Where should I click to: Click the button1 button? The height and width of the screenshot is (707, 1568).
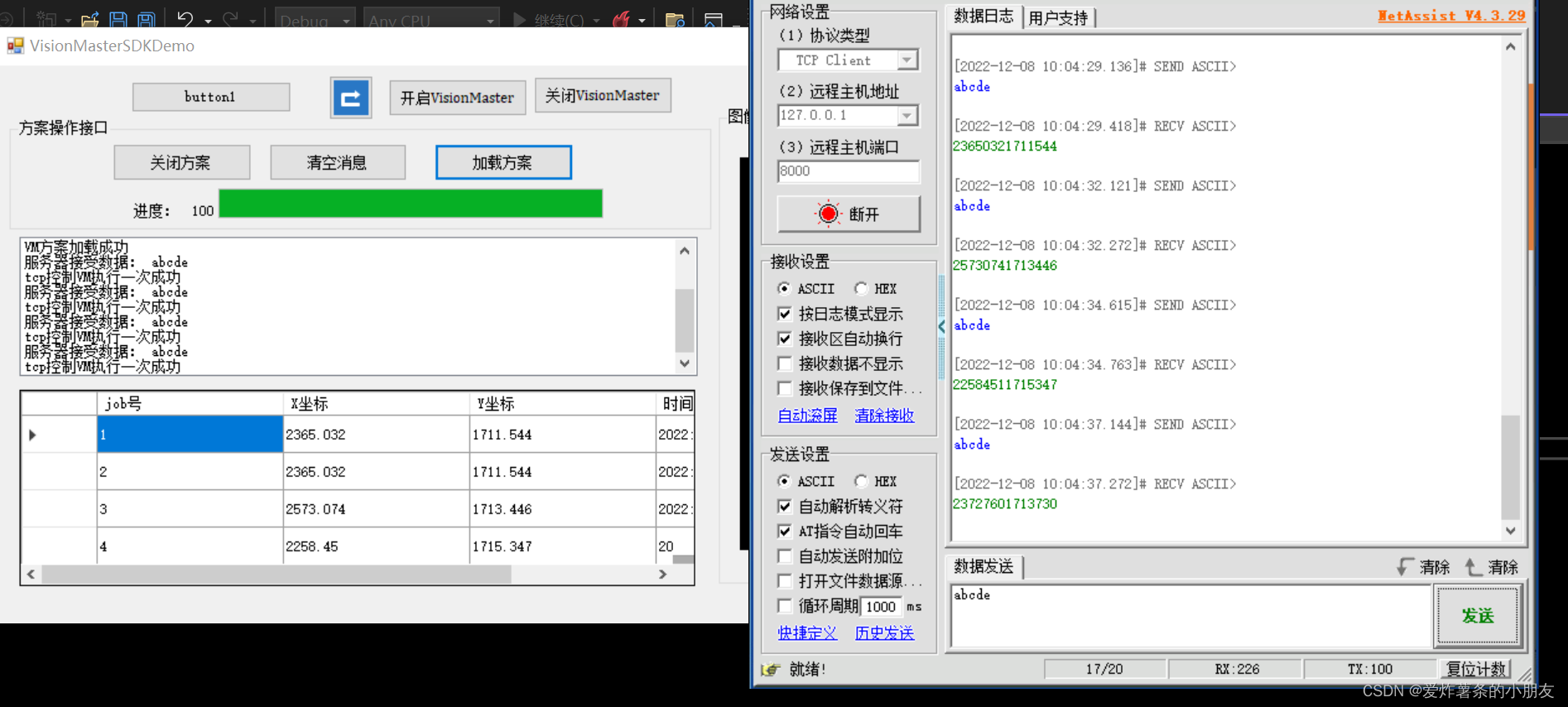[210, 97]
